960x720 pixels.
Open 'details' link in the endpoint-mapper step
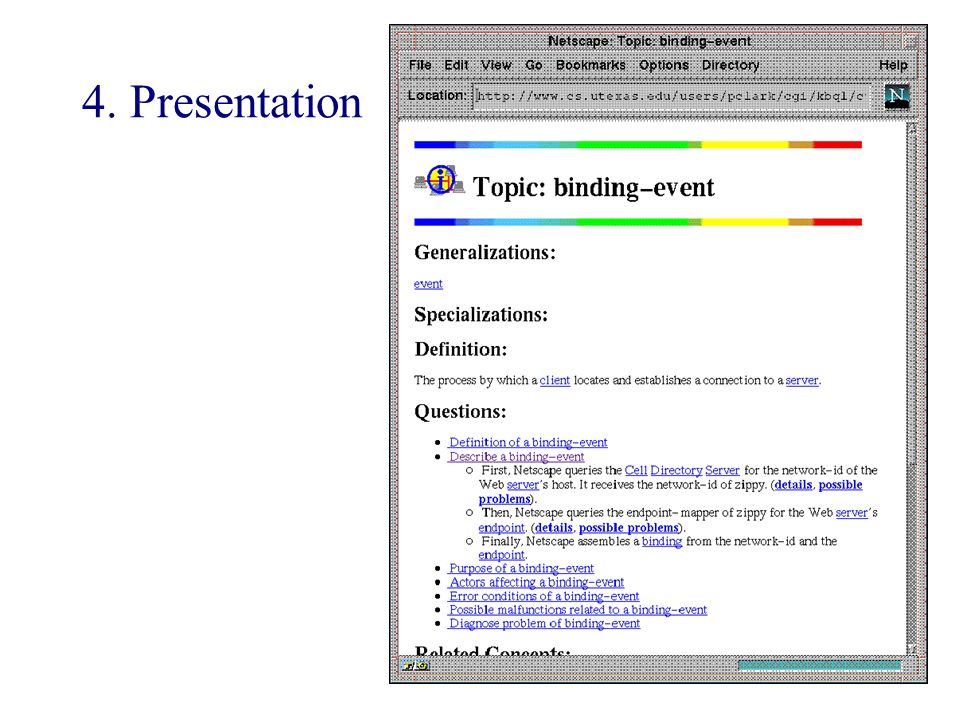pos(553,528)
